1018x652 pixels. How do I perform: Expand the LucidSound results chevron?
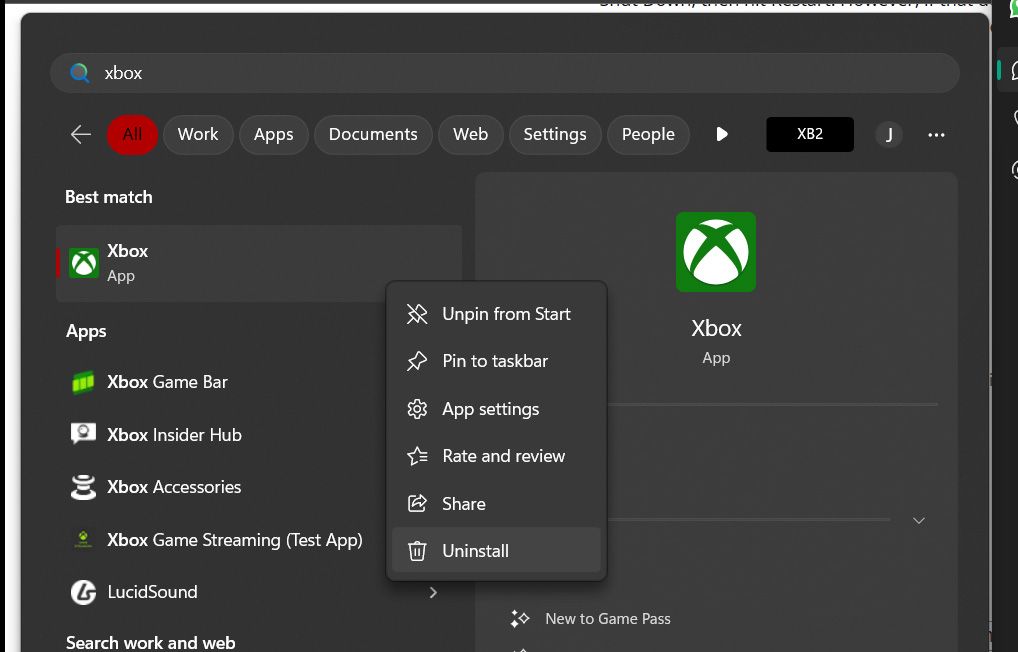tap(433, 592)
